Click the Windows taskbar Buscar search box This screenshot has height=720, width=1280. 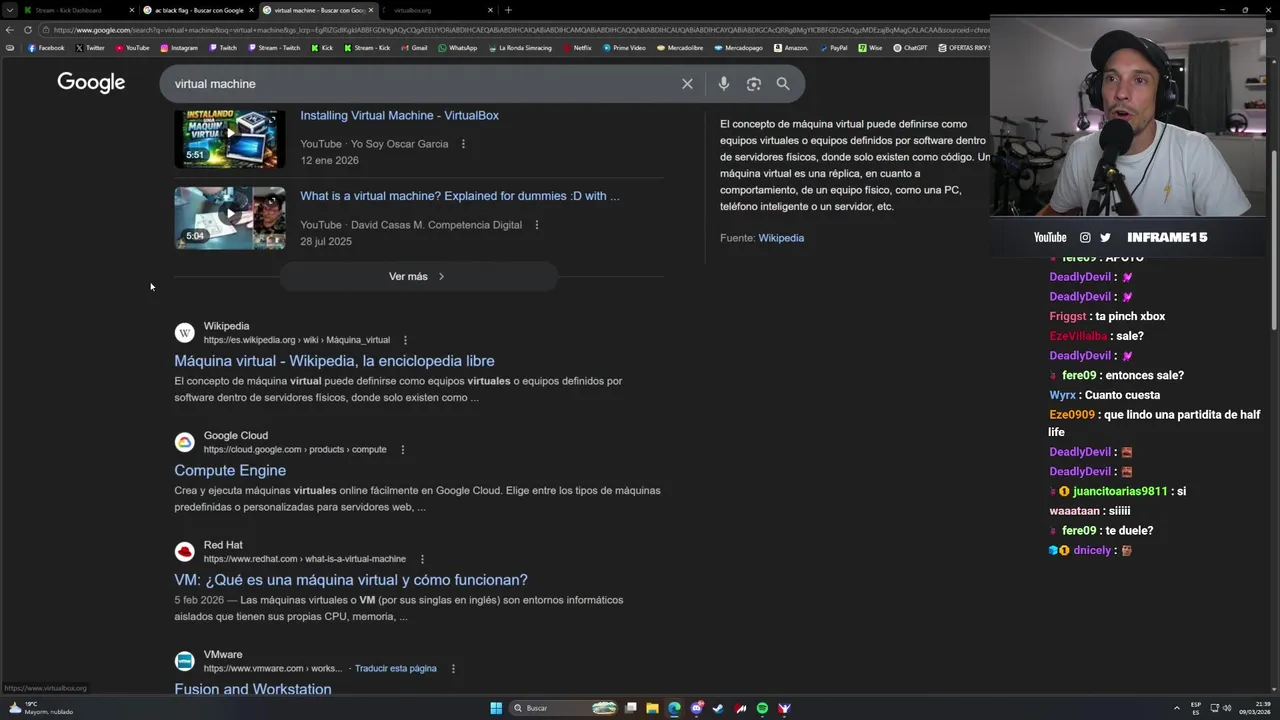[x=563, y=708]
